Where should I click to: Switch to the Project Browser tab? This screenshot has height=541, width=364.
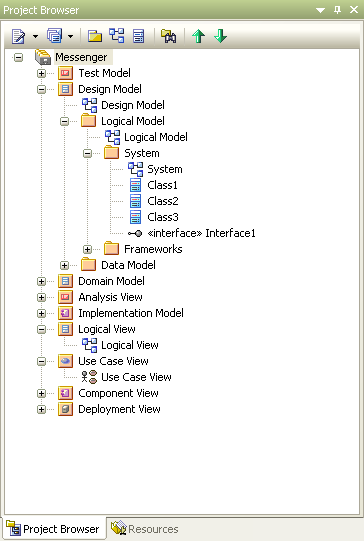coord(54,529)
